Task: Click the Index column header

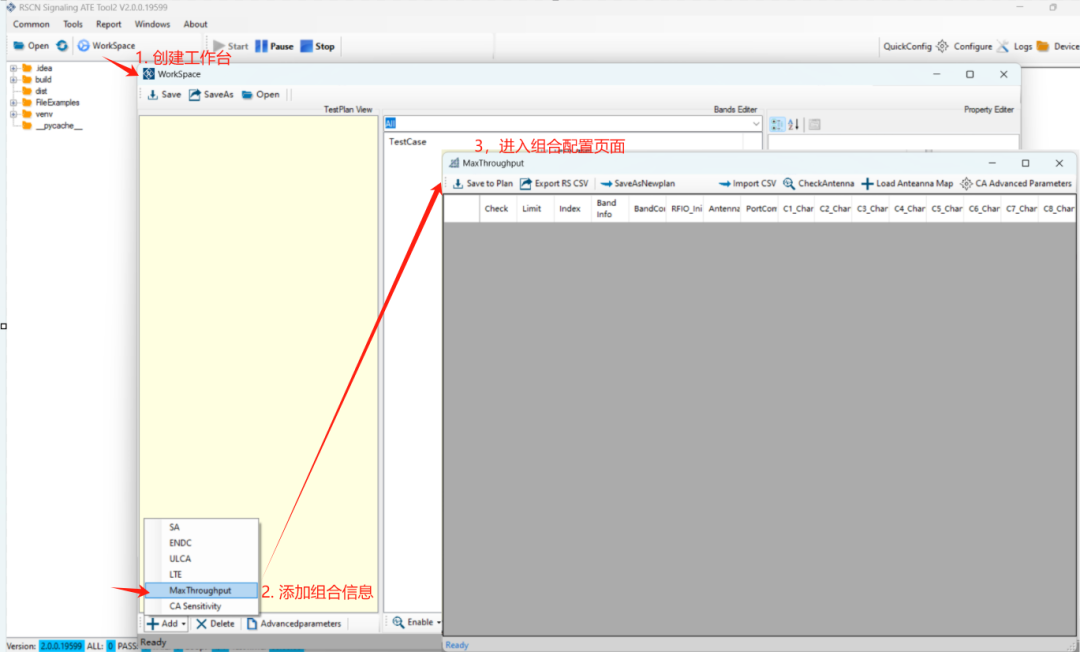Action: coord(570,209)
